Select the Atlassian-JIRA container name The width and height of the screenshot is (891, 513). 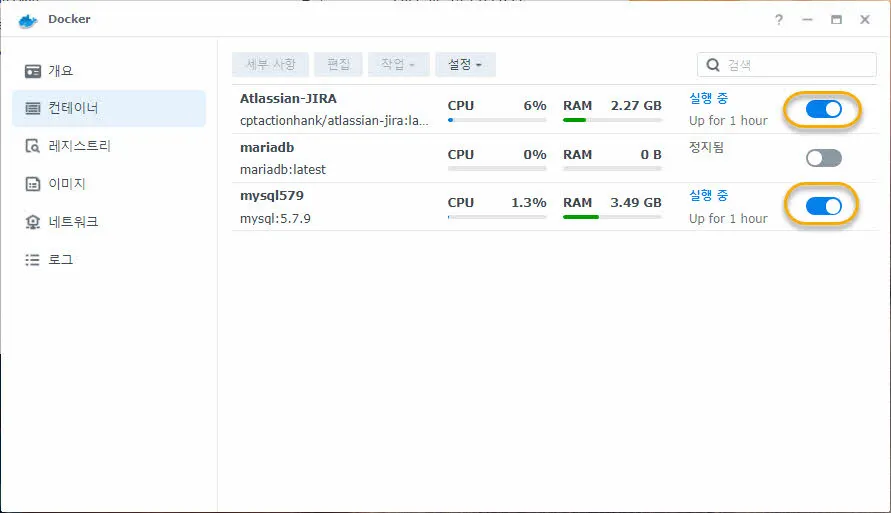(288, 98)
